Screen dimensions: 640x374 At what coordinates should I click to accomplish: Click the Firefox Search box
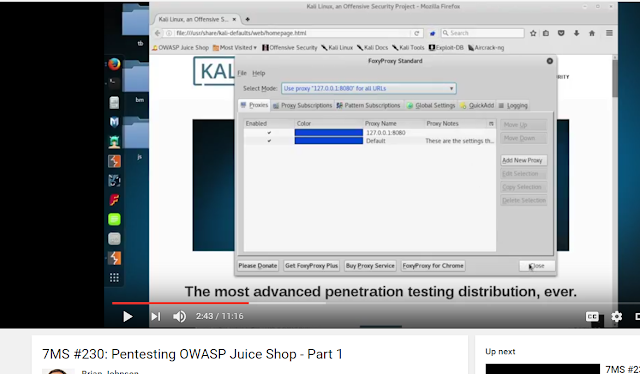point(483,33)
